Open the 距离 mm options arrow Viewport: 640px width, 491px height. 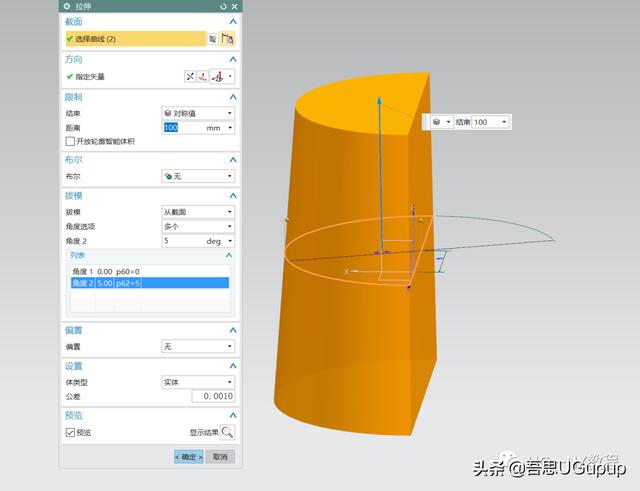click(230, 128)
